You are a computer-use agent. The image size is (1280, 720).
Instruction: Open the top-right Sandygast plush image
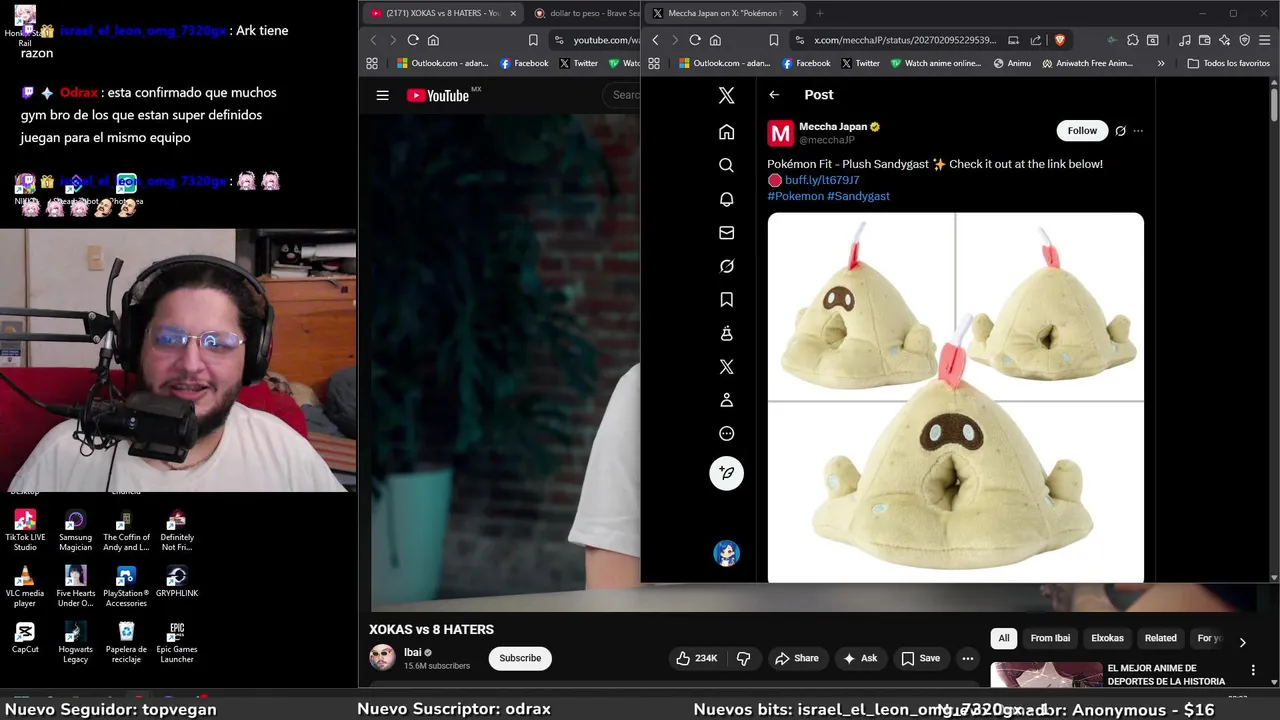[x=1050, y=306]
